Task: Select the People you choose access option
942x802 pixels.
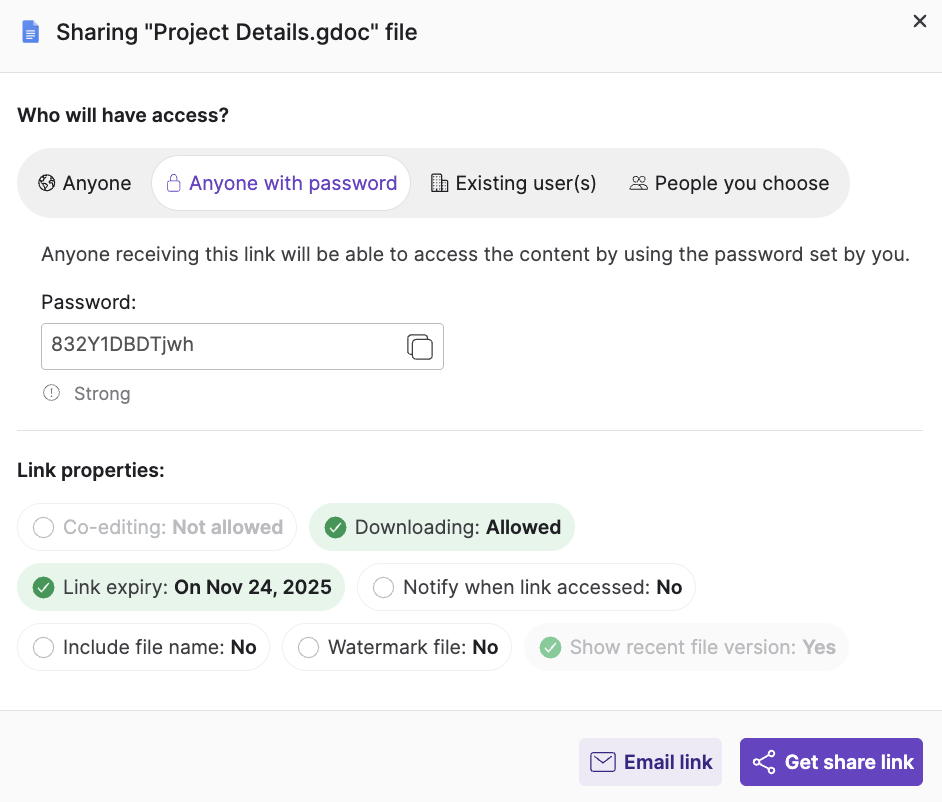Action: tap(729, 183)
